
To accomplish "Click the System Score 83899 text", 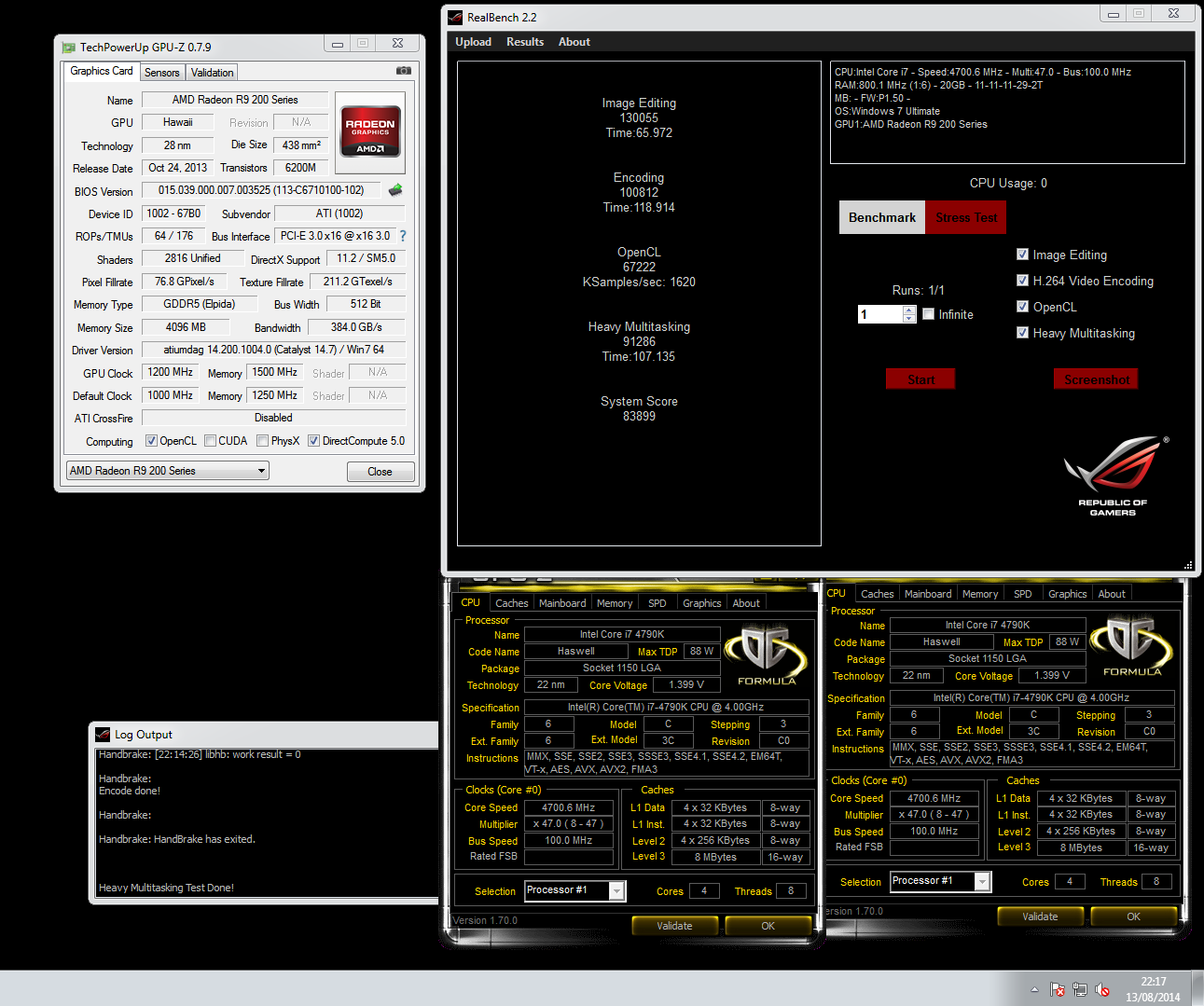I will click(639, 408).
